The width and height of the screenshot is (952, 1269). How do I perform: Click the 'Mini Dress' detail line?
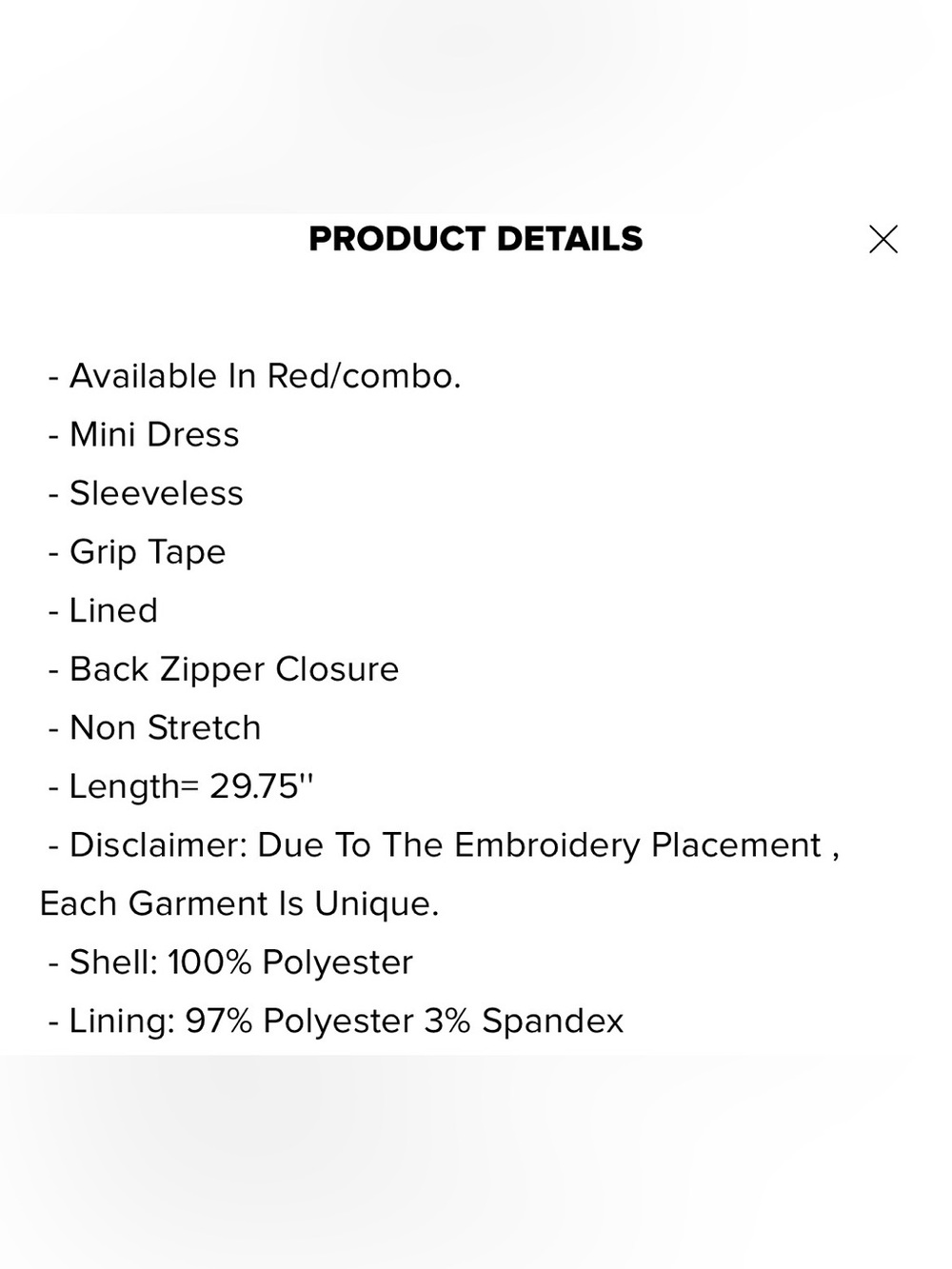[x=144, y=435]
